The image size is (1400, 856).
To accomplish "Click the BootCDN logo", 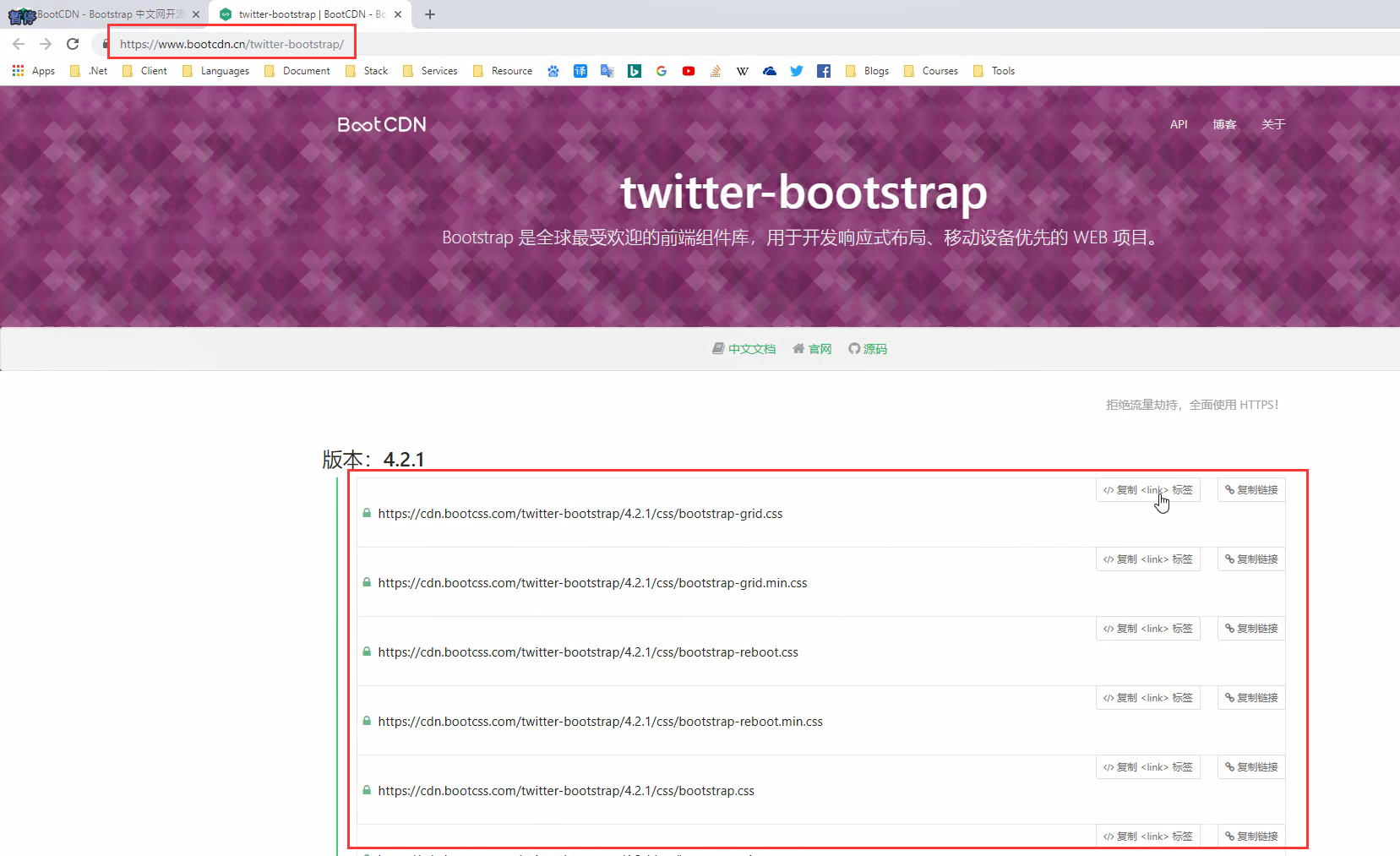I will 382,124.
